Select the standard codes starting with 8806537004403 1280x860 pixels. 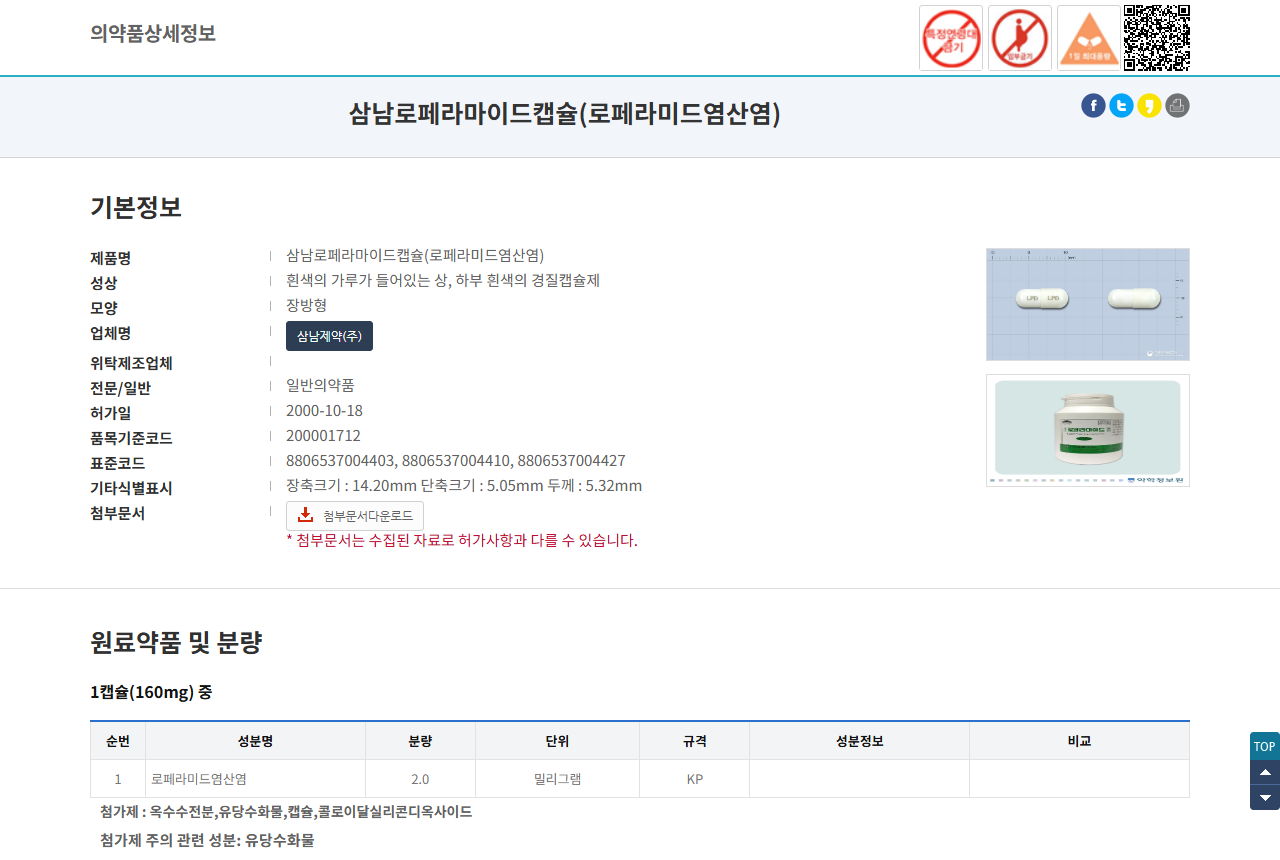pos(456,460)
